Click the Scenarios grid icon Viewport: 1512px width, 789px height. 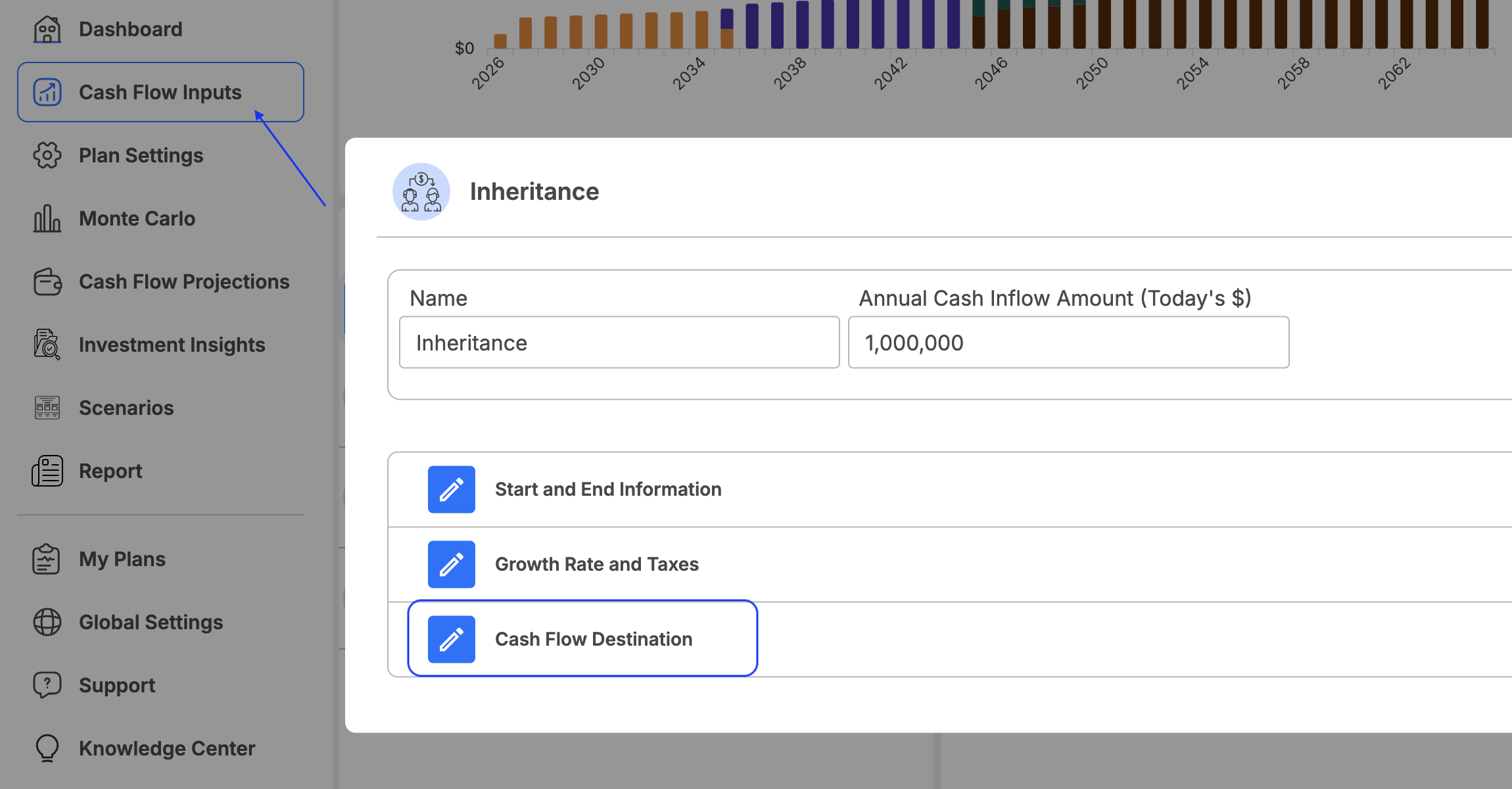47,408
